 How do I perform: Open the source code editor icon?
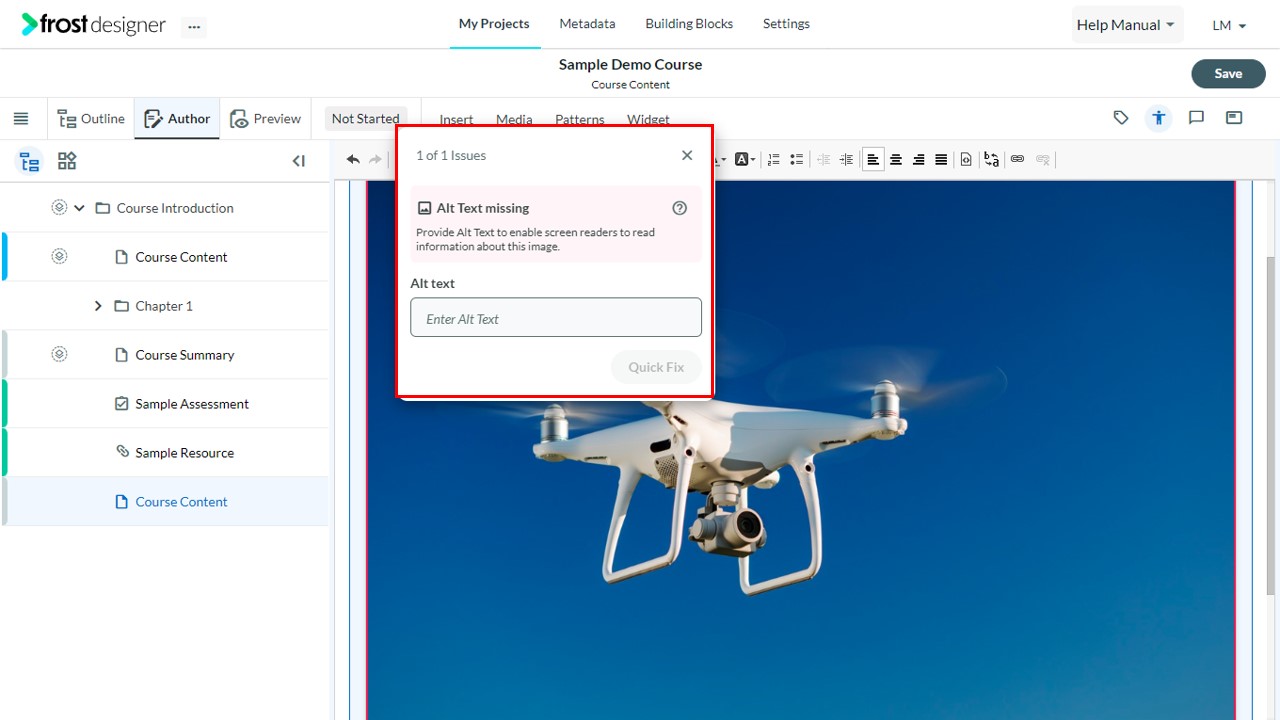[x=966, y=159]
